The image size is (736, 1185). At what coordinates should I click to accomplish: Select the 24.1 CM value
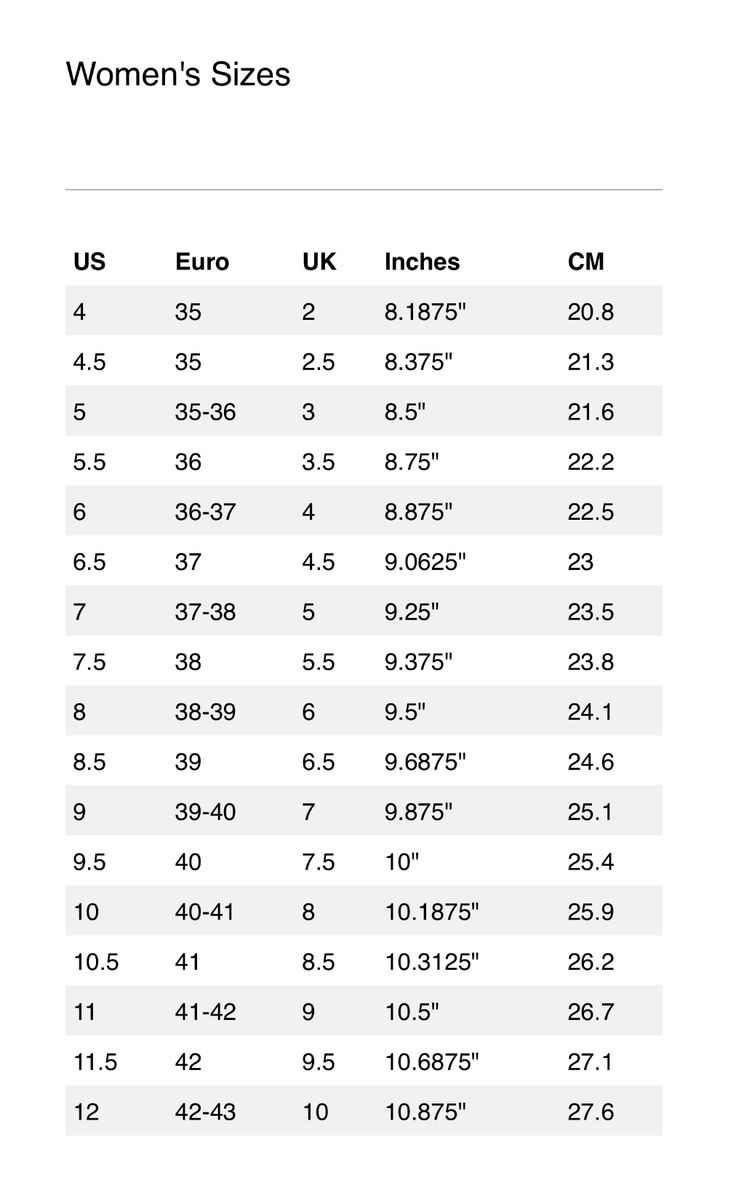pos(591,712)
